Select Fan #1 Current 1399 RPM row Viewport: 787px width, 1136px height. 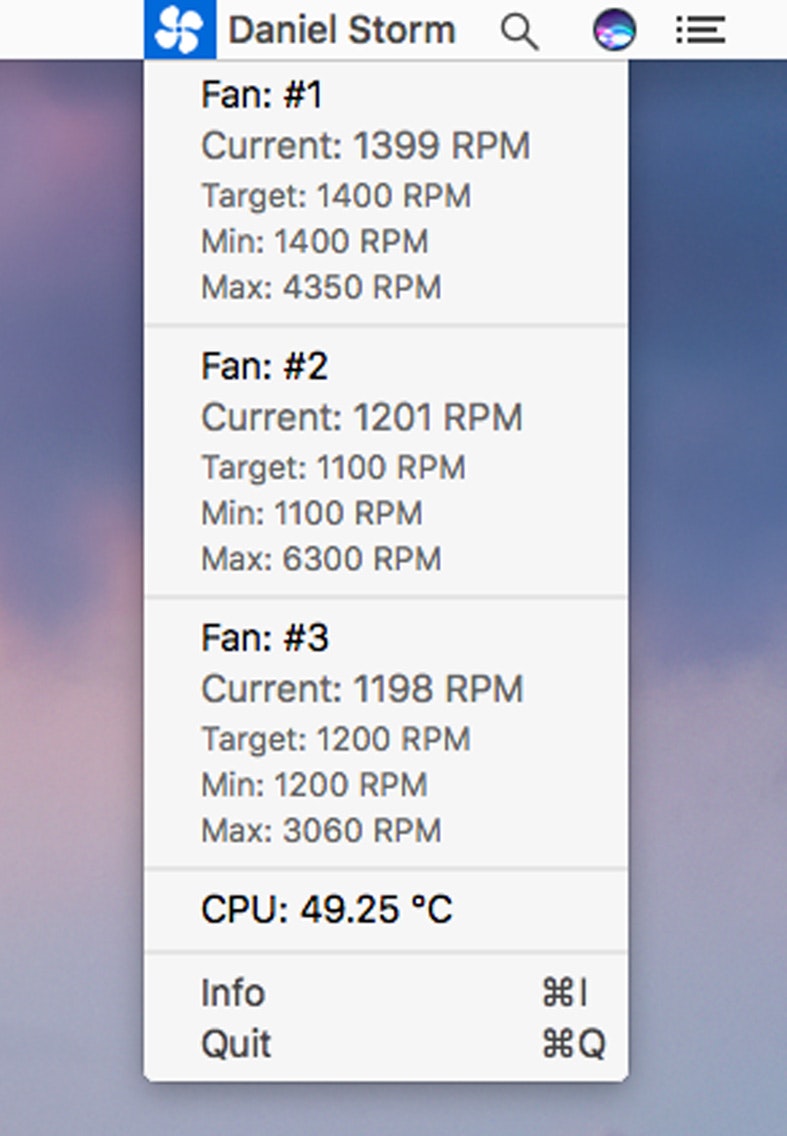[x=365, y=146]
